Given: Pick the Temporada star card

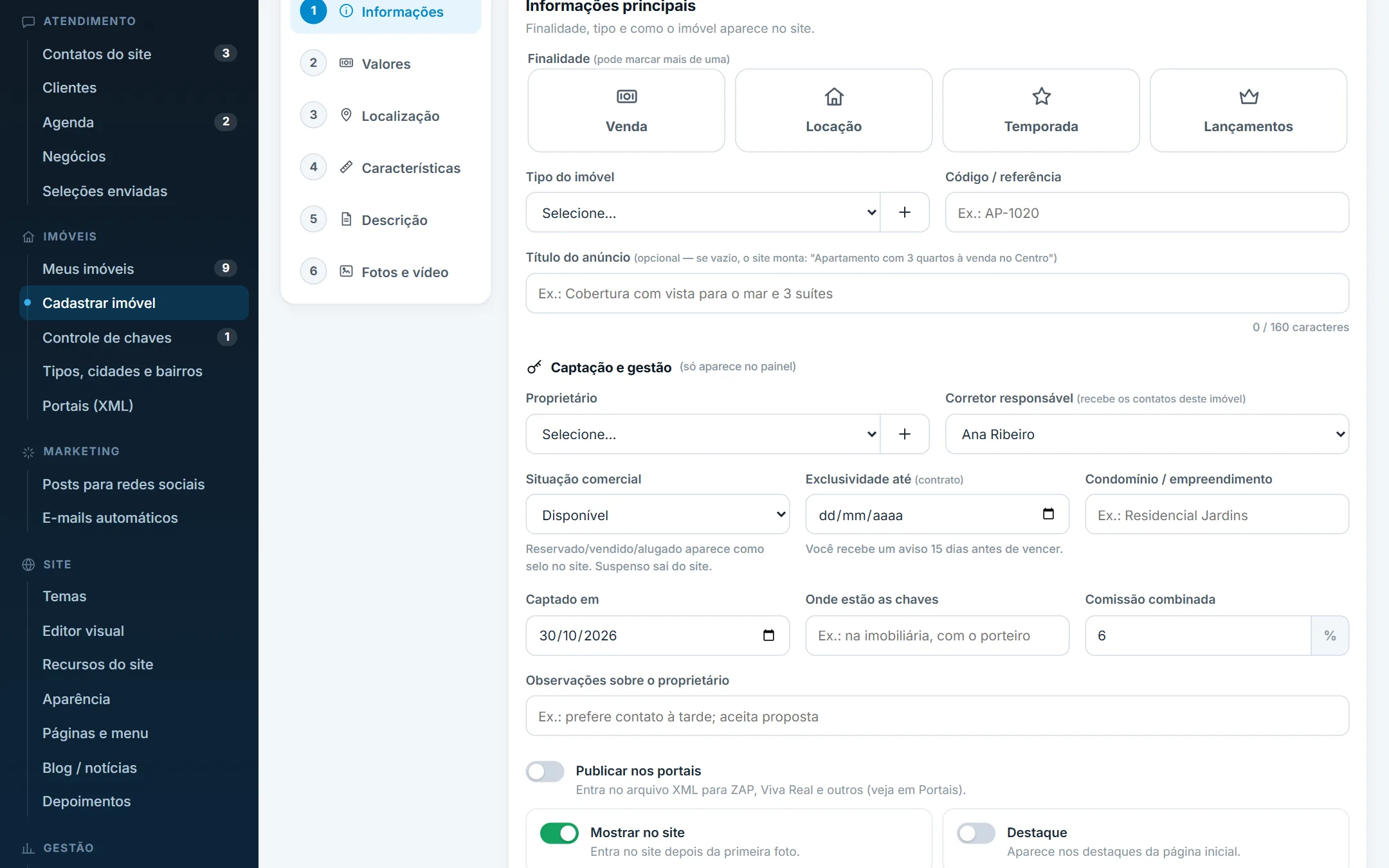Looking at the screenshot, I should [1041, 111].
